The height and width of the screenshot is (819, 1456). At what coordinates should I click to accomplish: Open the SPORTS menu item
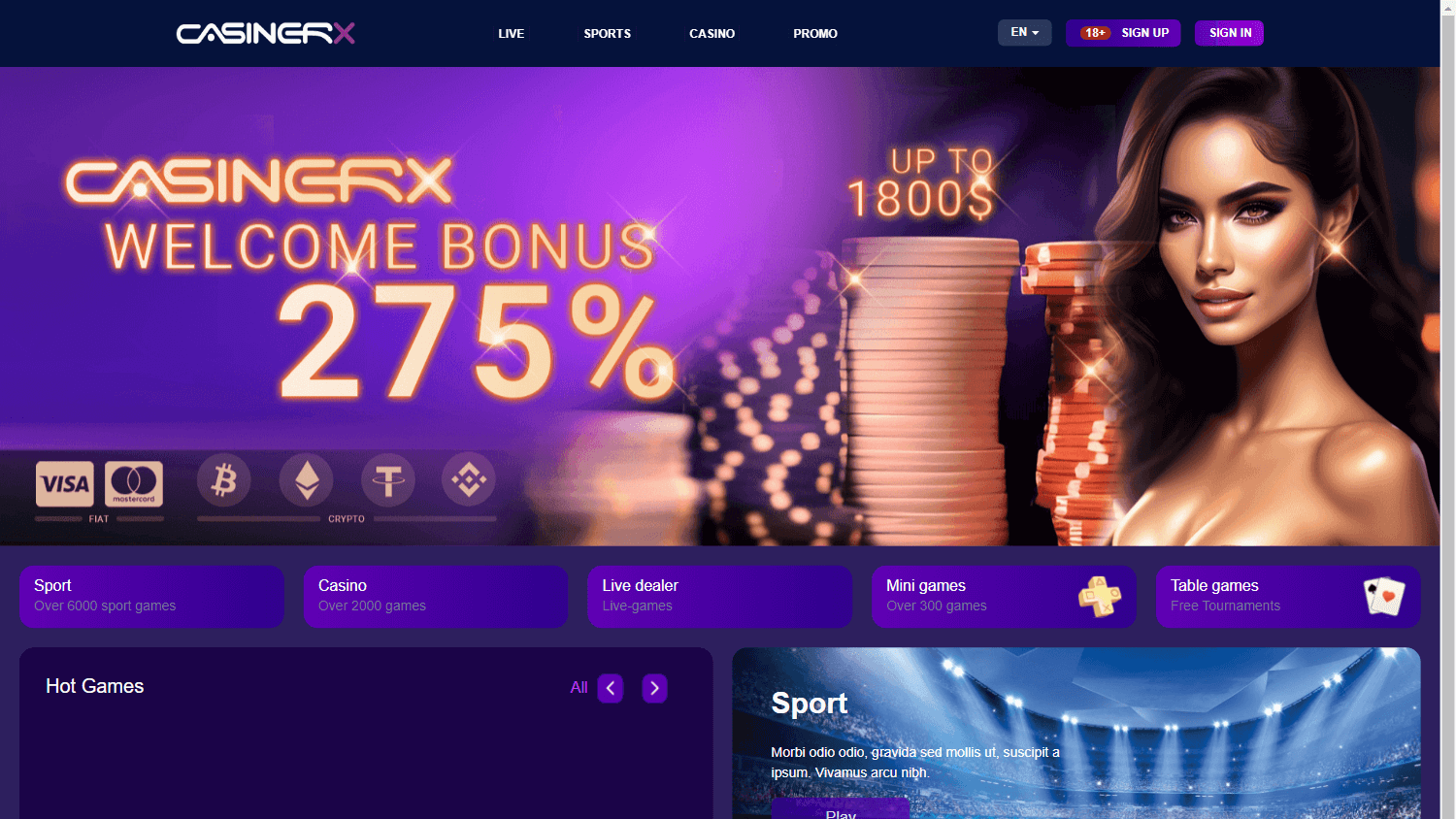point(608,34)
